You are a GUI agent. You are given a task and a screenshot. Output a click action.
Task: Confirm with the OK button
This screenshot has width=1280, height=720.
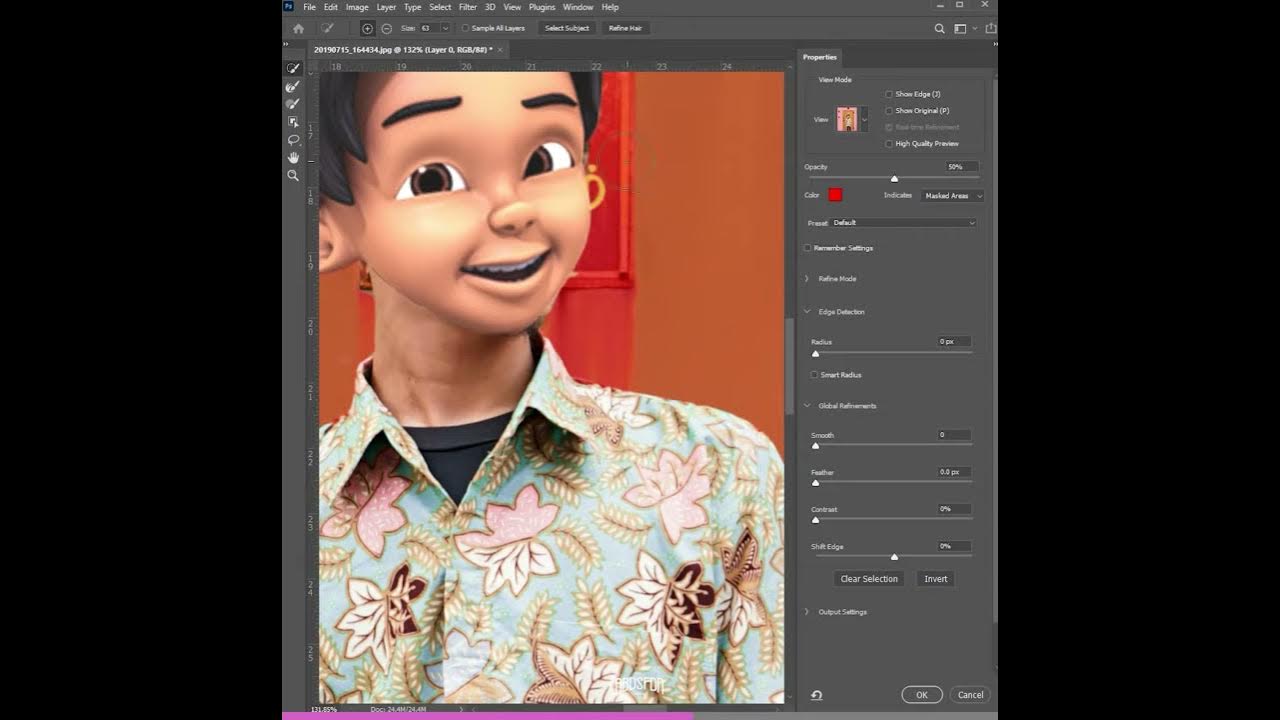(922, 695)
